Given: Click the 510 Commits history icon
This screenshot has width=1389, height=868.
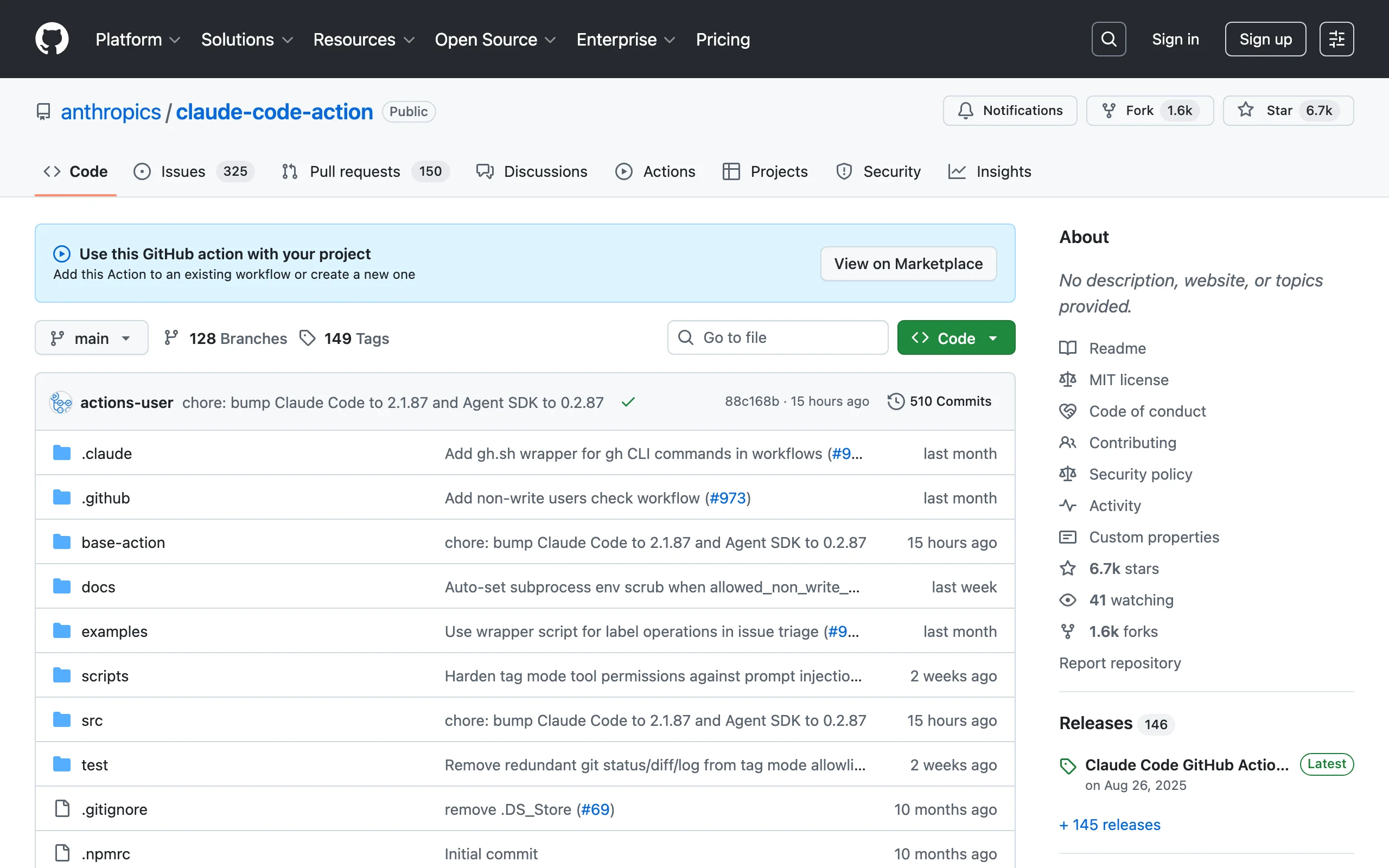Looking at the screenshot, I should [x=896, y=401].
